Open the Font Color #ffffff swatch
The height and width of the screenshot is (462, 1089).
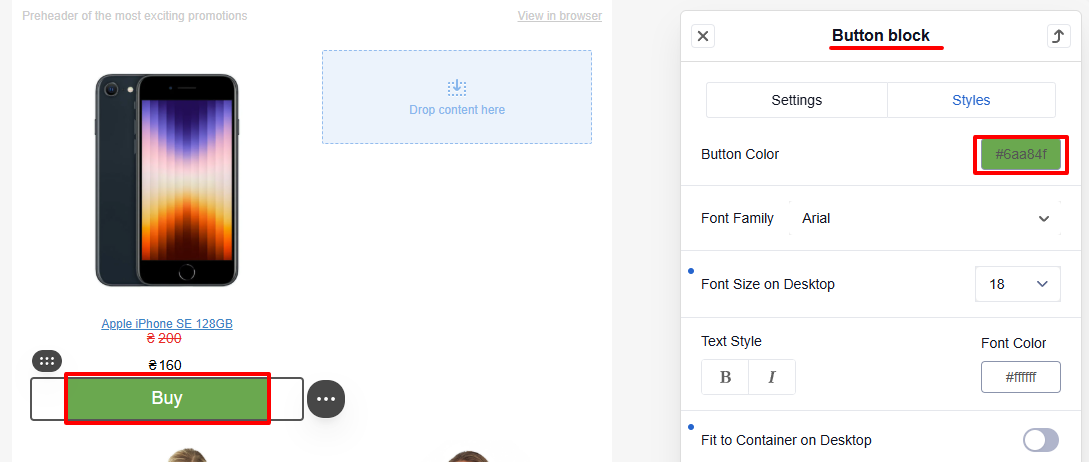pos(1020,377)
